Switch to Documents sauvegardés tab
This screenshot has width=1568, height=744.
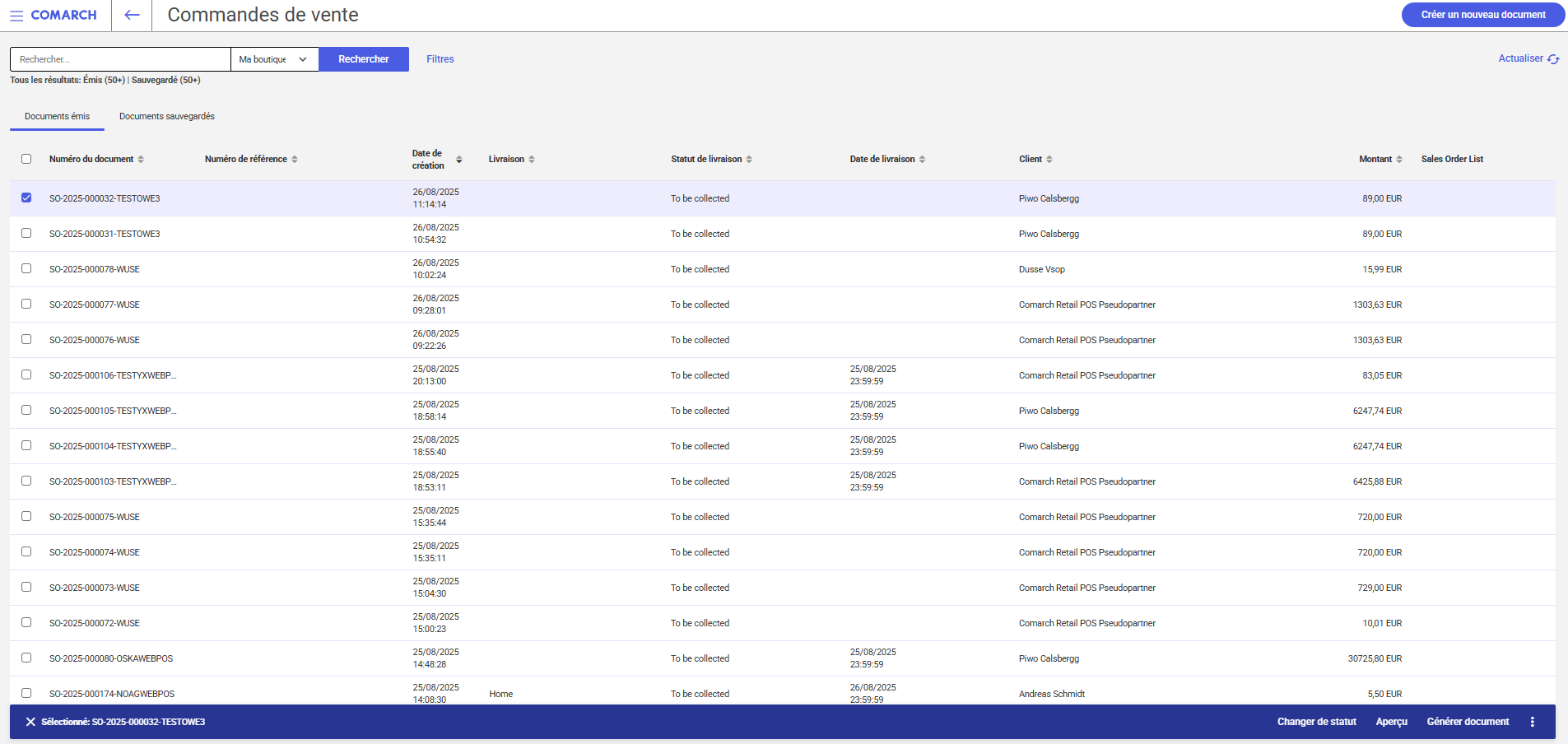pos(166,117)
